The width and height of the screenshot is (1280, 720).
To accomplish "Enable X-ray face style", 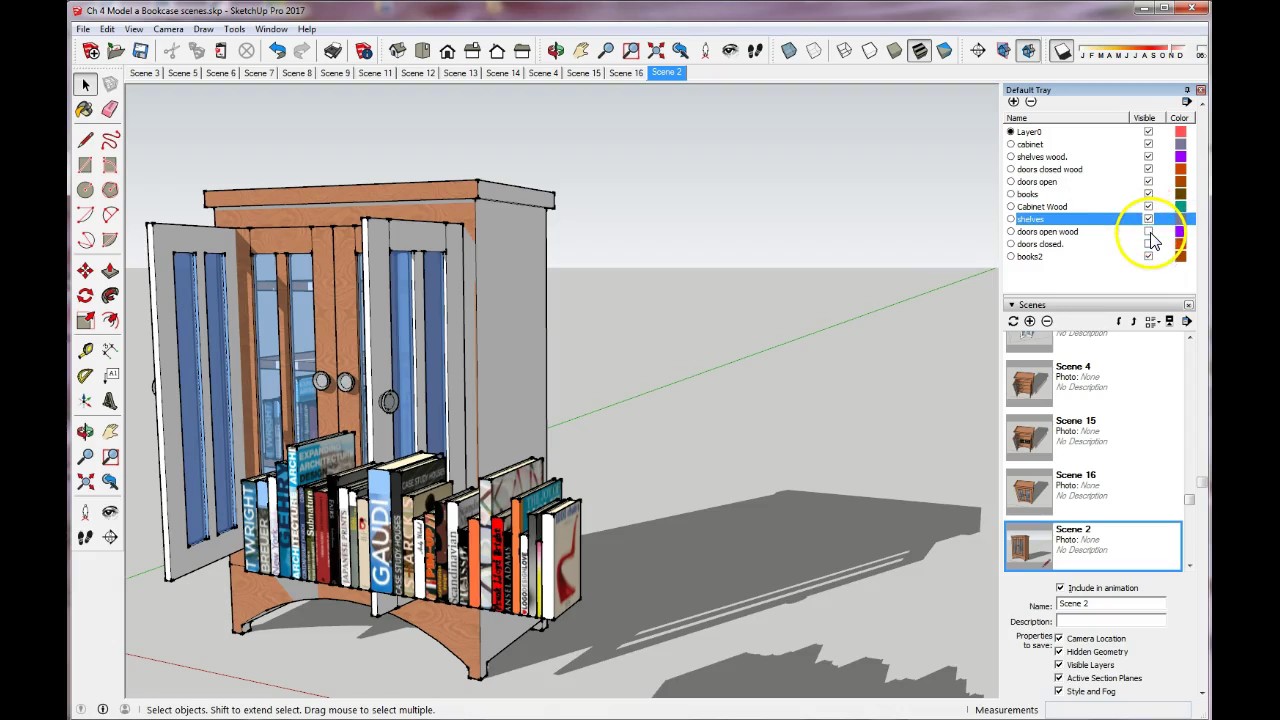I will pyautogui.click(x=789, y=51).
